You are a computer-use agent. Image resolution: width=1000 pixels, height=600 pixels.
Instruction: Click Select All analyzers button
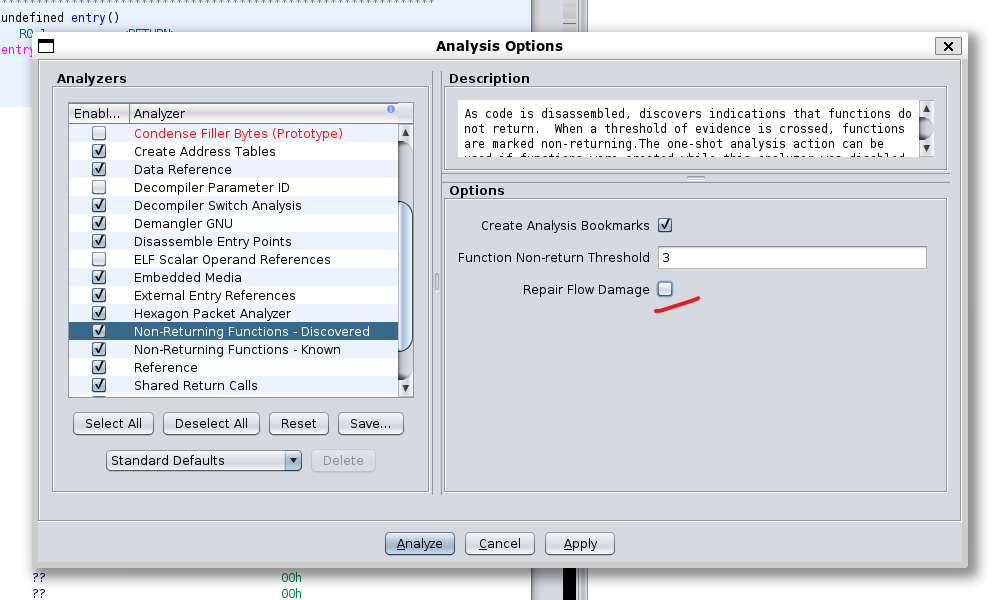click(114, 424)
